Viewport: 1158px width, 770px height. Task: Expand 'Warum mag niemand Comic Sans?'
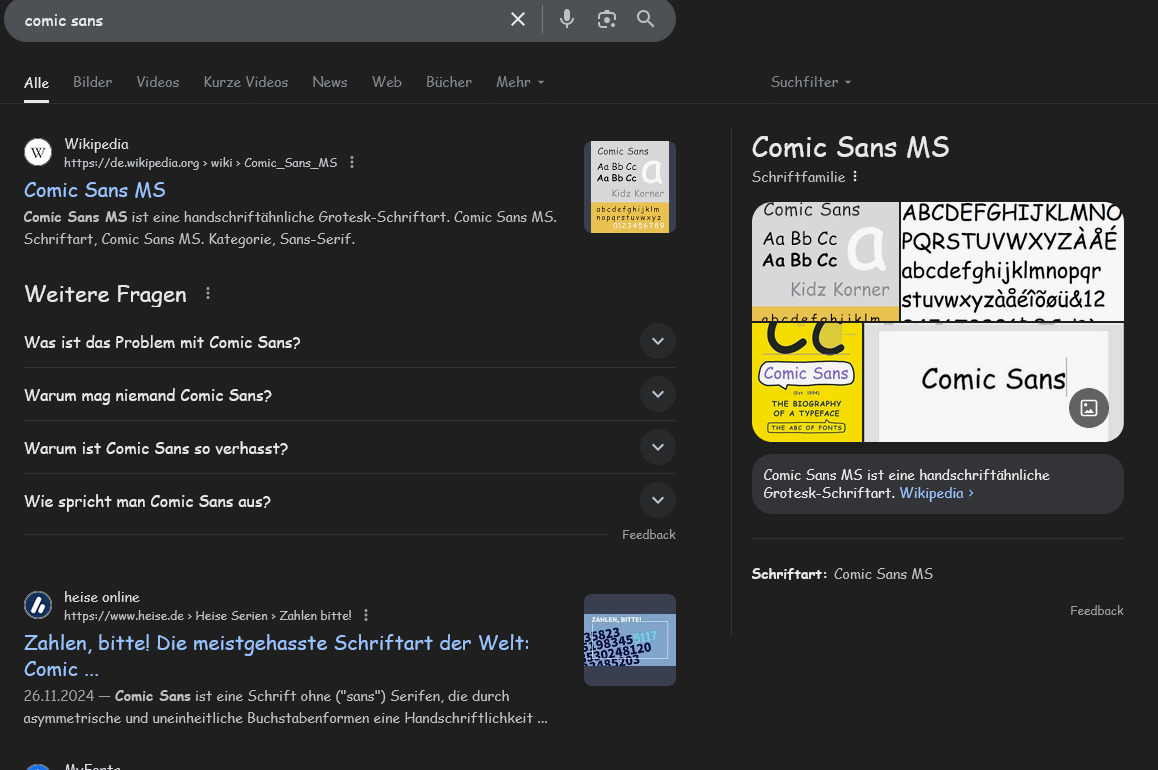pyautogui.click(x=349, y=395)
